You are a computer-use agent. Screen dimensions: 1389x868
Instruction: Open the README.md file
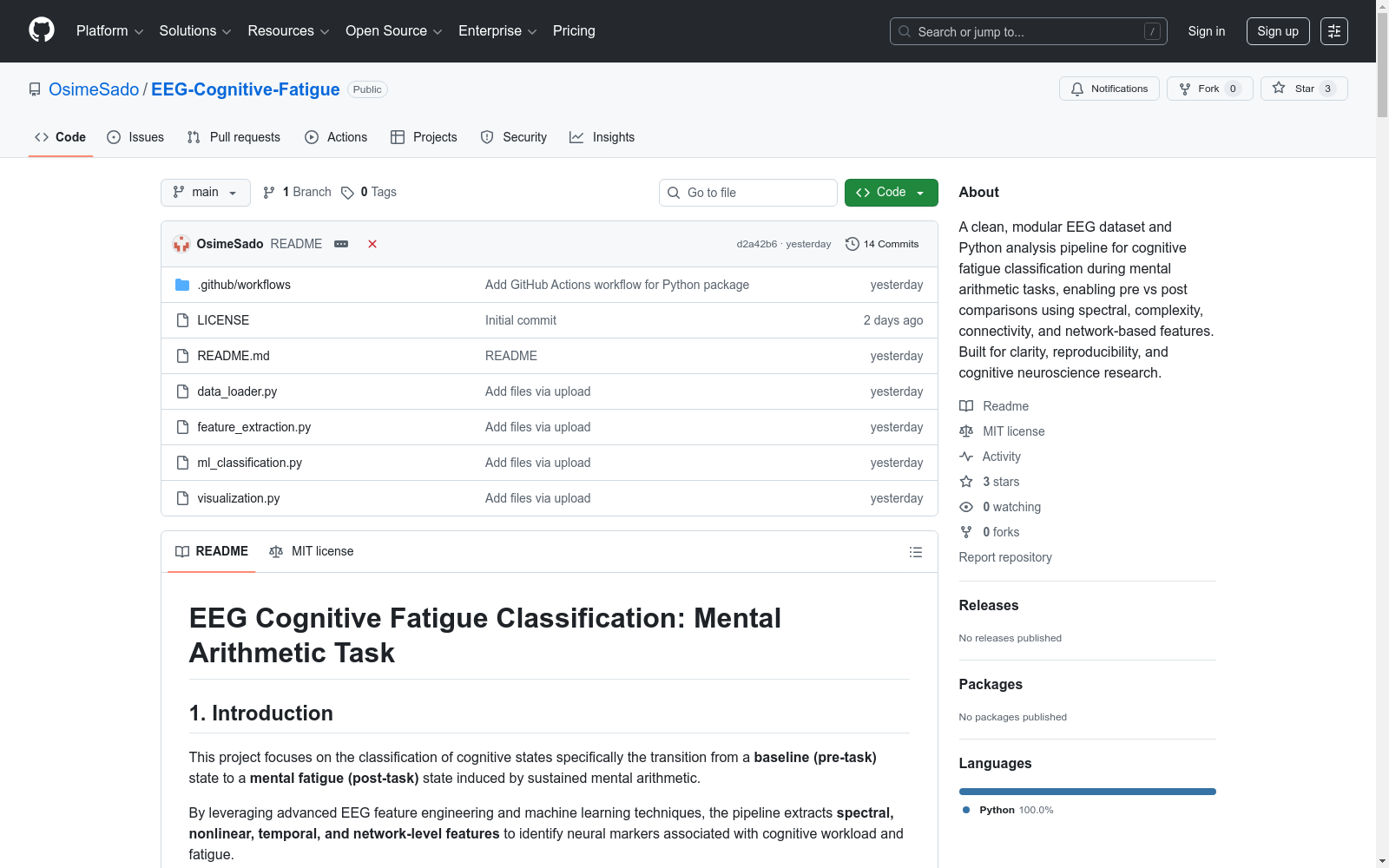click(234, 356)
